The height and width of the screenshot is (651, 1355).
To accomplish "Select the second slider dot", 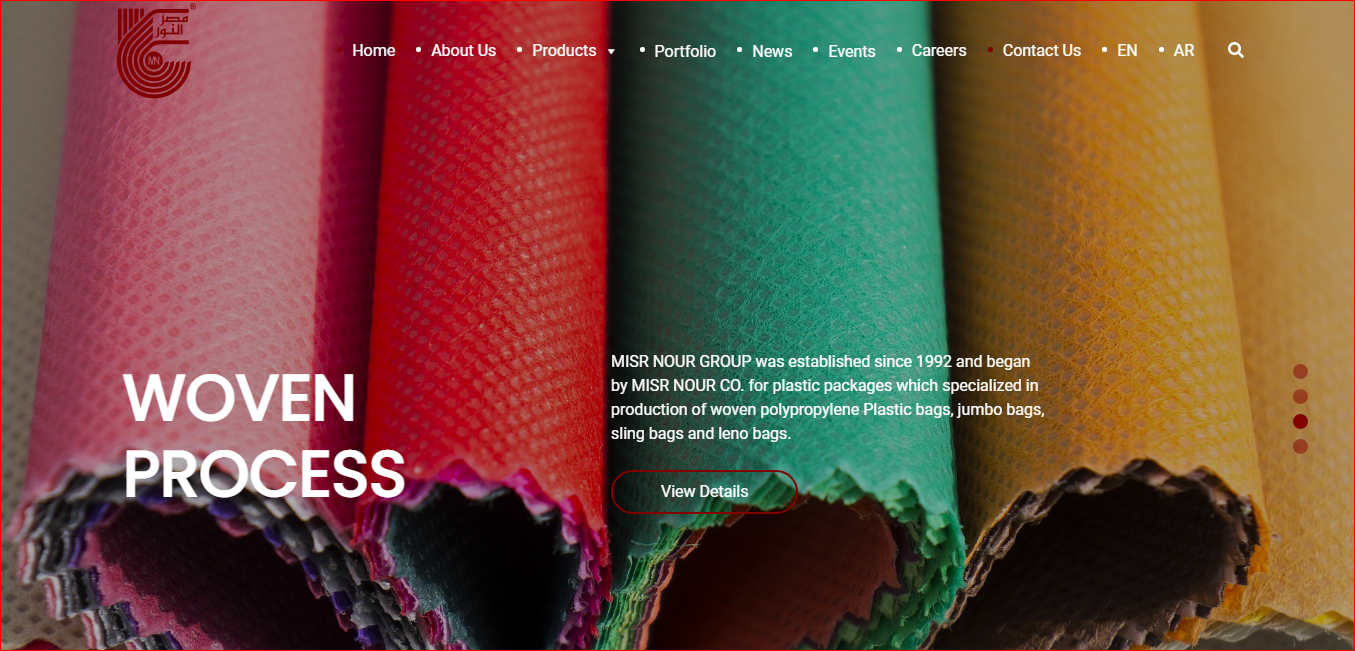I will [x=1300, y=396].
